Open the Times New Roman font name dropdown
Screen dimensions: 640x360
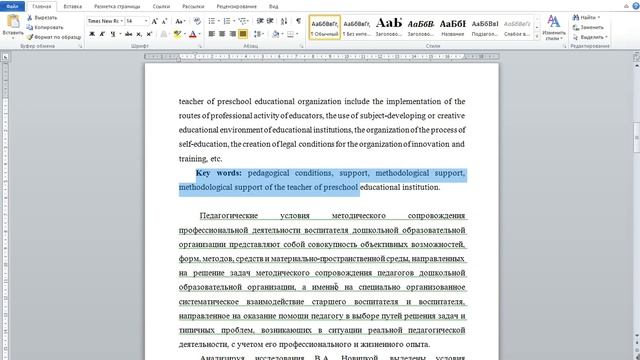(122, 21)
